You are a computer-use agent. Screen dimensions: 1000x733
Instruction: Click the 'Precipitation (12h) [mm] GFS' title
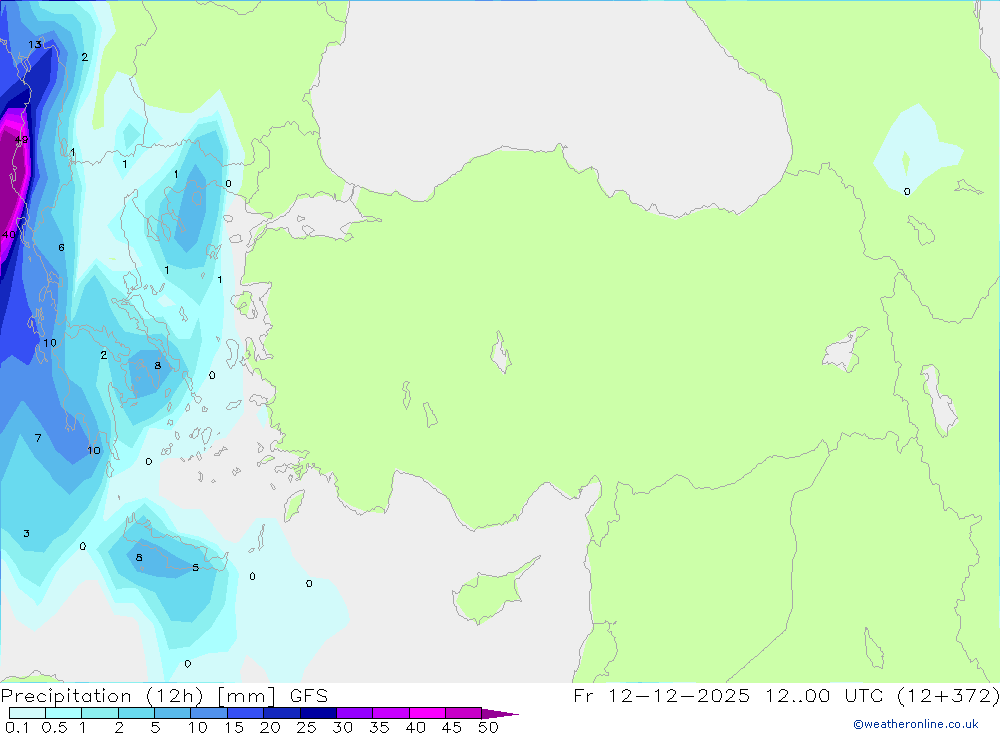(165, 696)
